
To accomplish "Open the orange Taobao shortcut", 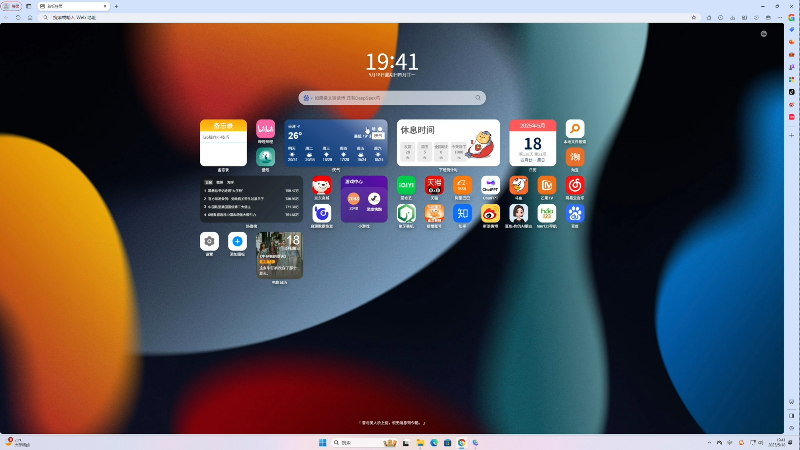I will (x=574, y=157).
